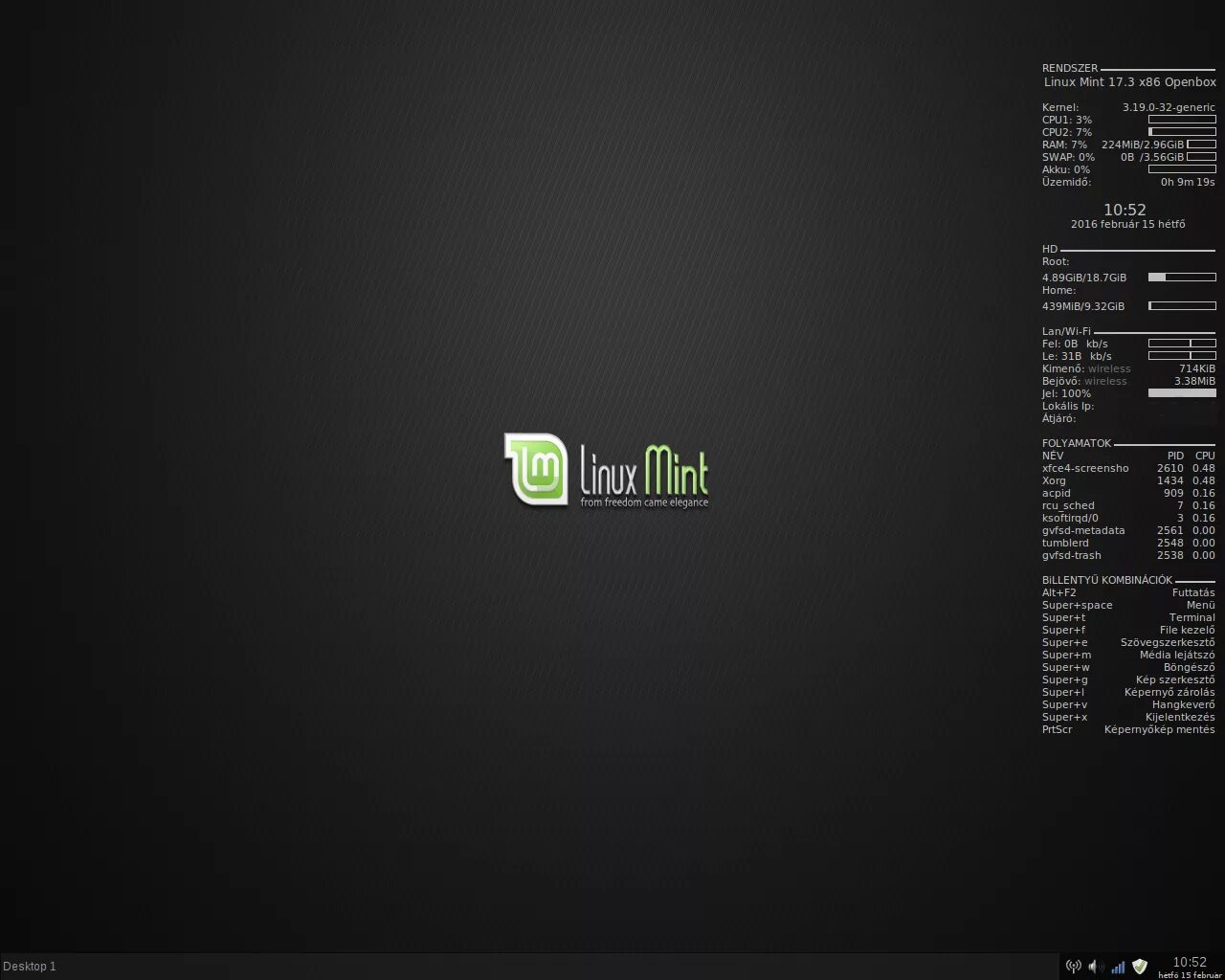Click the Super+x Kijelentkezés row
The height and width of the screenshot is (980, 1225).
point(1128,717)
